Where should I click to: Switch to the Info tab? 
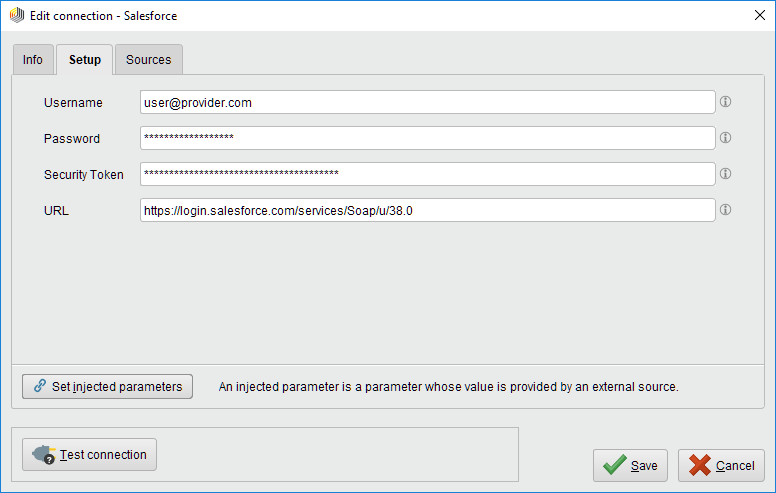(33, 60)
